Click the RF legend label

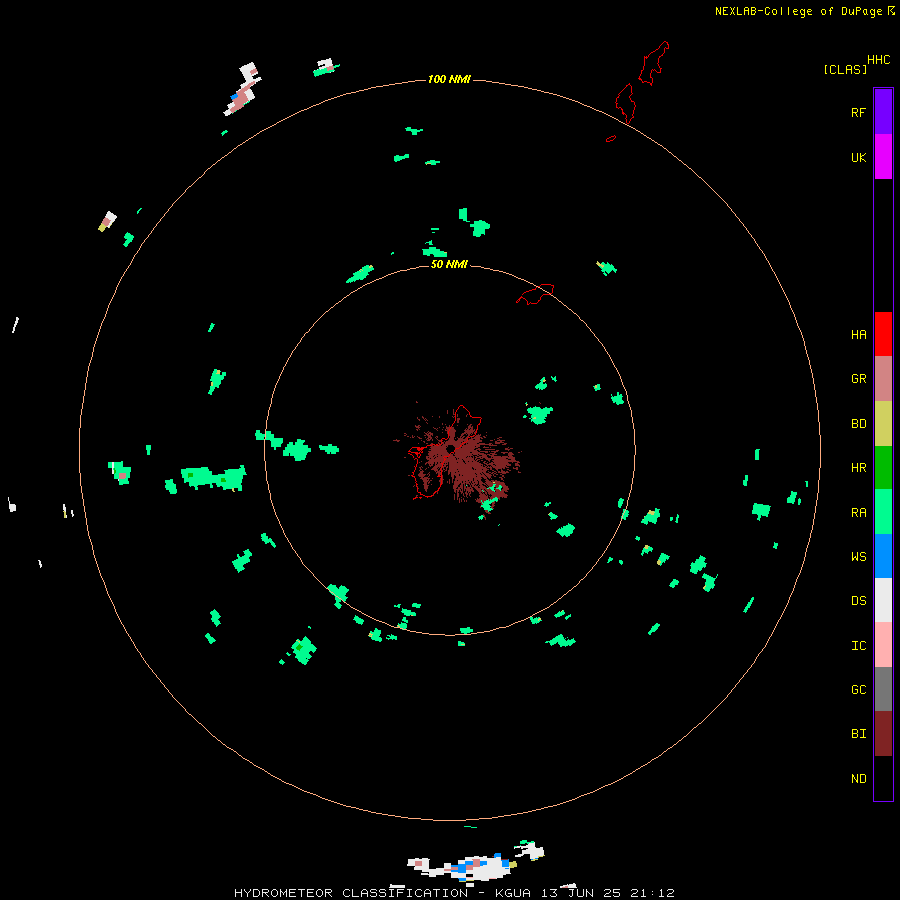(858, 113)
